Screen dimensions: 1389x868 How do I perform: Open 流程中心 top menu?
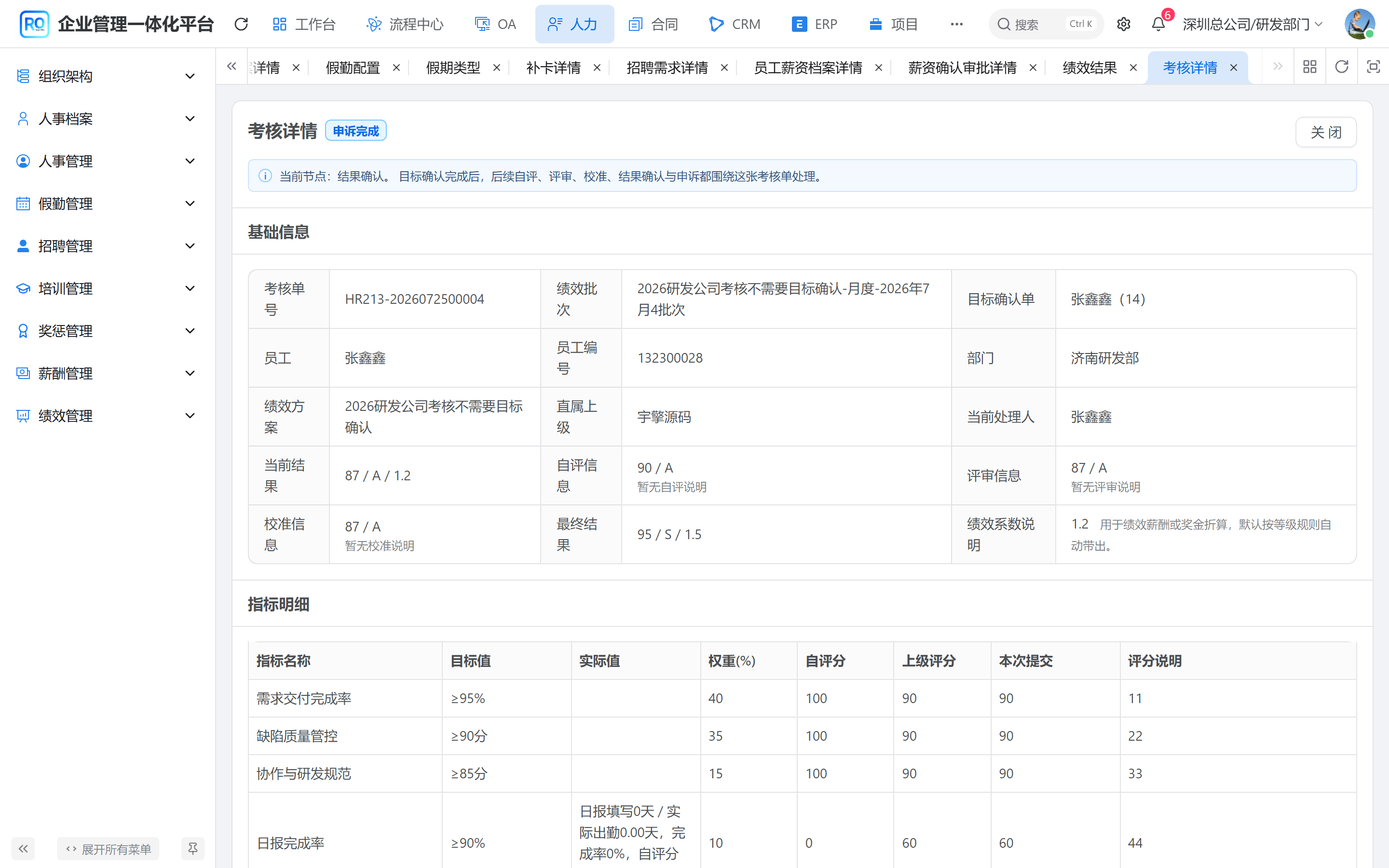coord(405,24)
